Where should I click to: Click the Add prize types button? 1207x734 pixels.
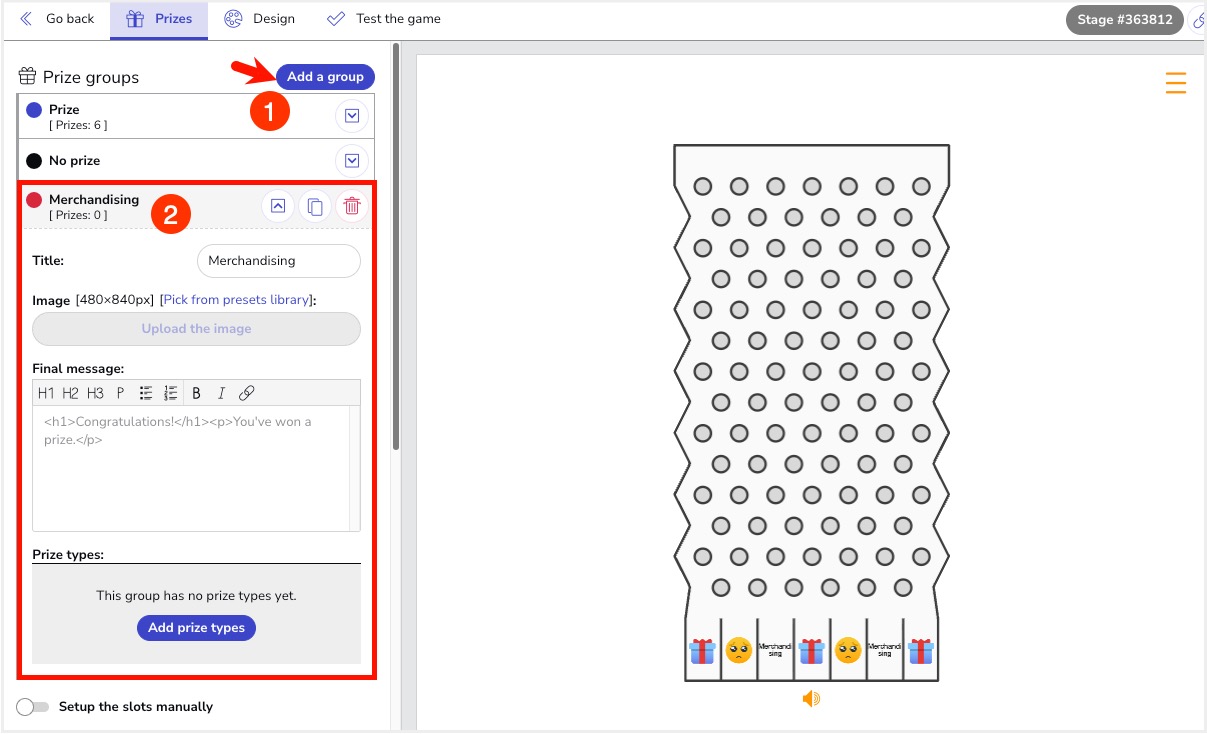[196, 628]
